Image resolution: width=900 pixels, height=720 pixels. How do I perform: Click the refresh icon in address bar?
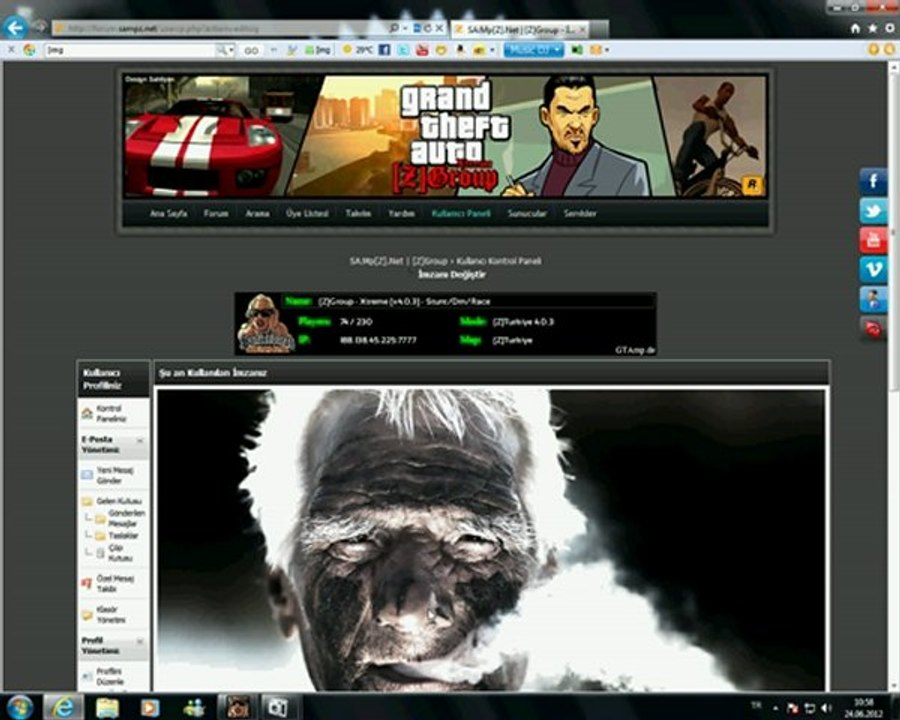point(428,28)
